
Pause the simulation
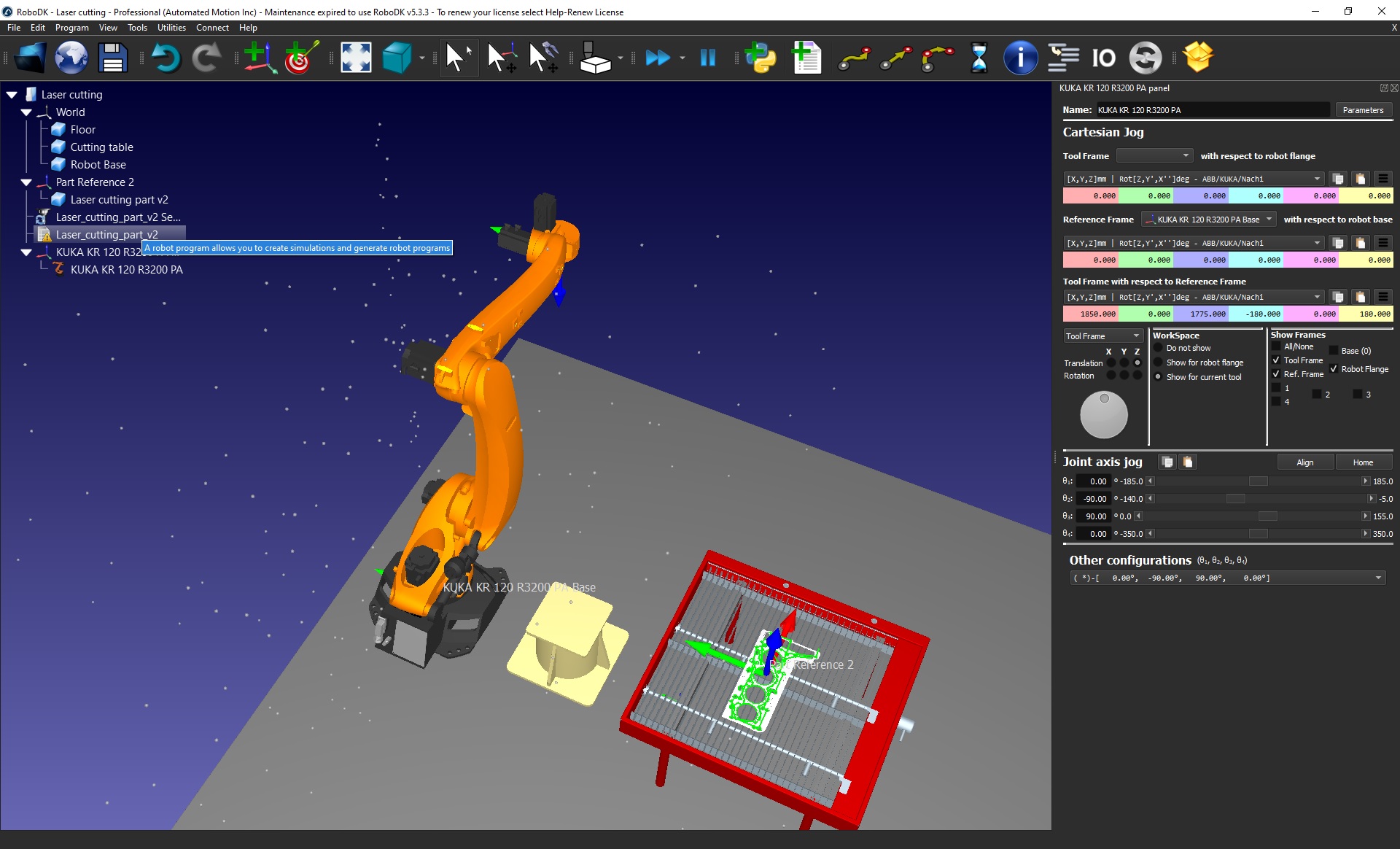tap(707, 58)
